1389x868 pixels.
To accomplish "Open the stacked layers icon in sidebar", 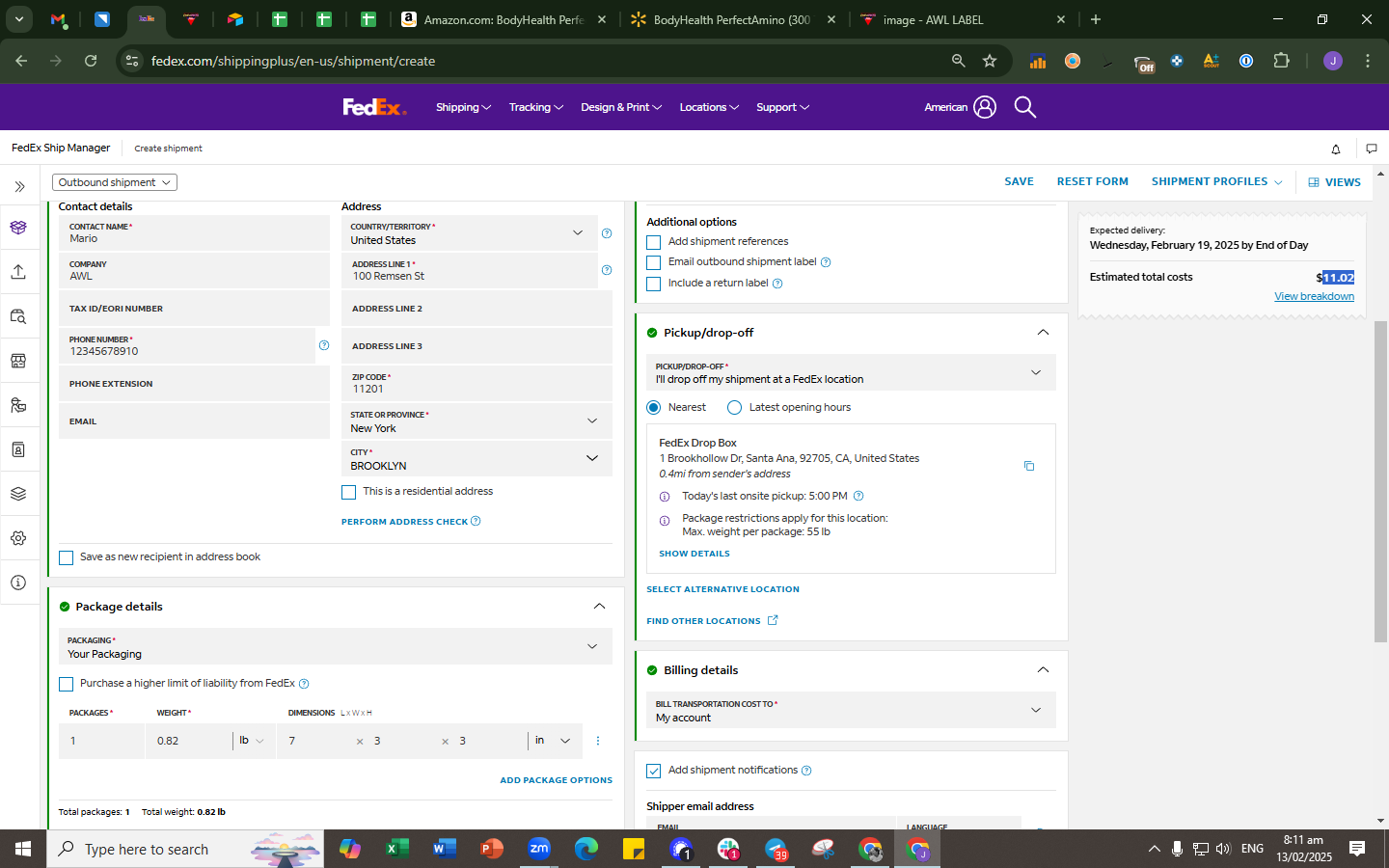I will point(18,494).
